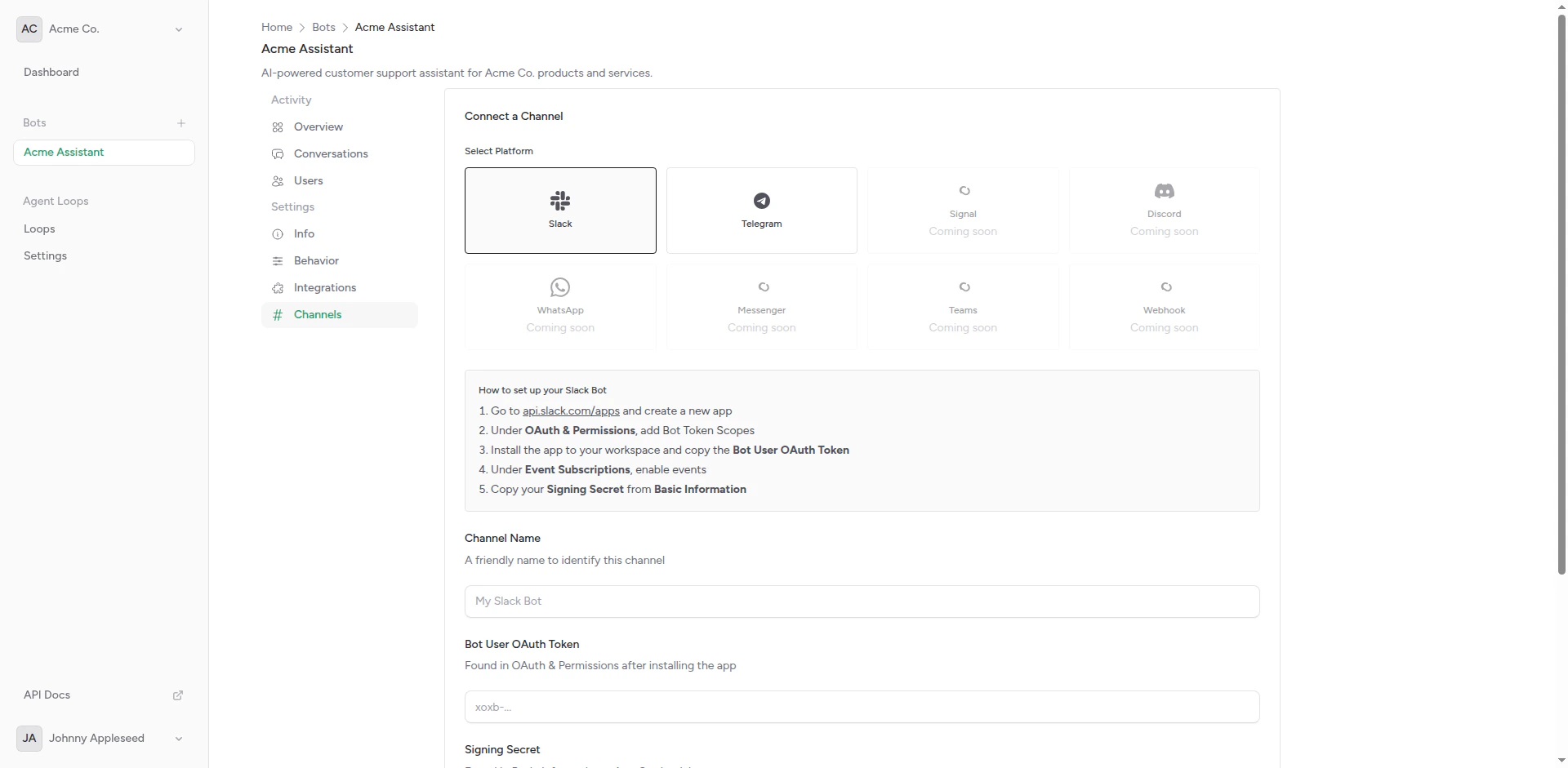This screenshot has width=1568, height=768.
Task: Open the api.slack.com/apps link
Action: 570,411
